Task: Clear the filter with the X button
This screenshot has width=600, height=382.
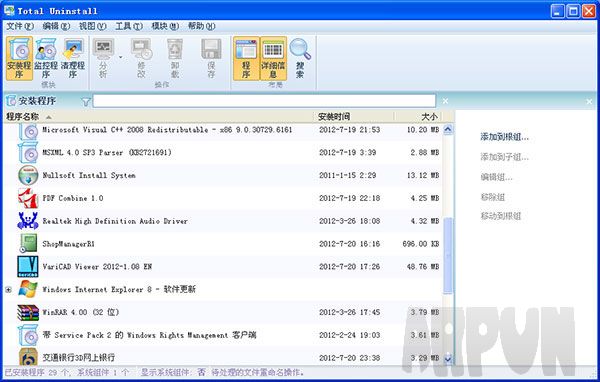Action: [445, 101]
